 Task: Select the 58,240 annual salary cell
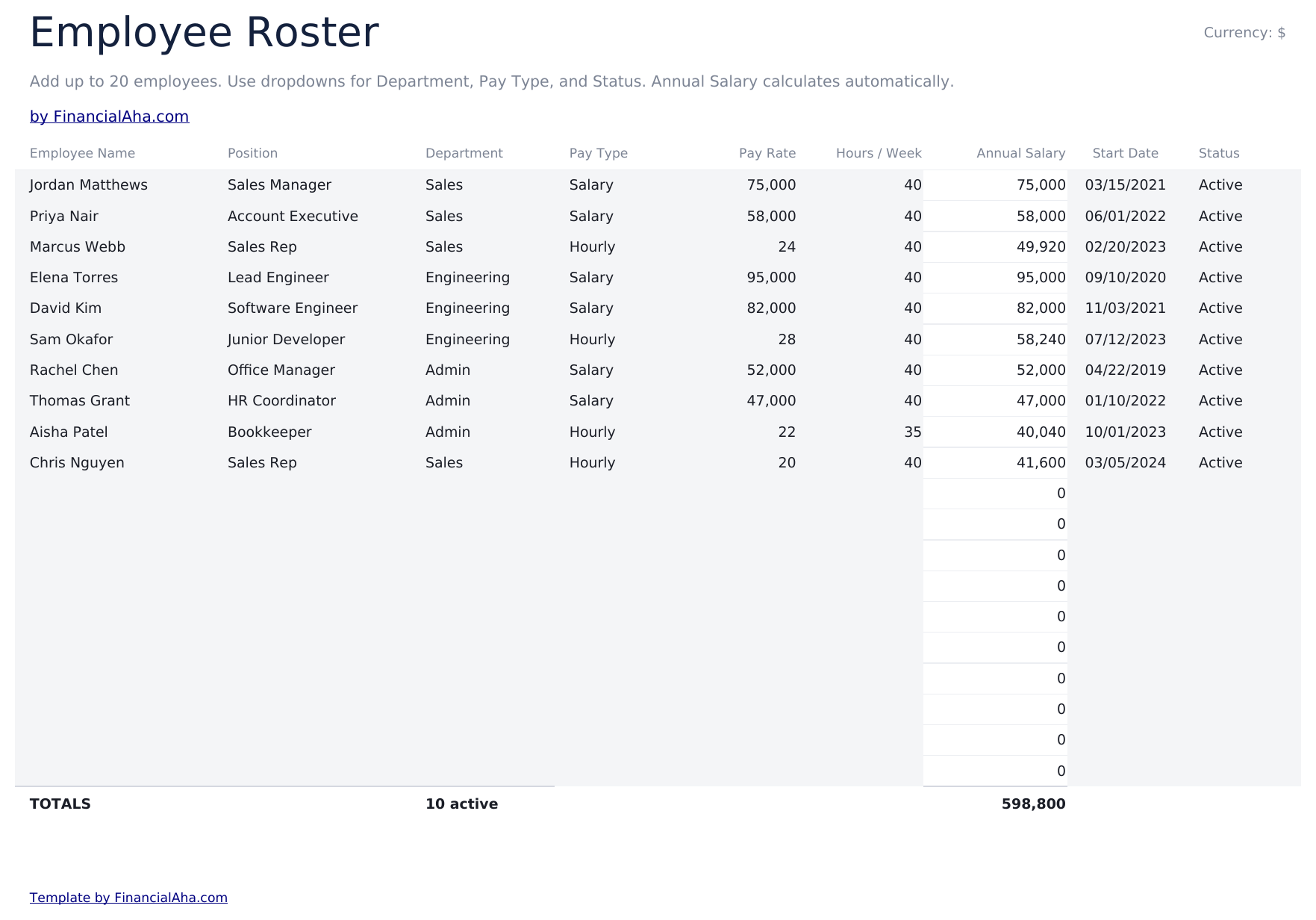point(995,340)
